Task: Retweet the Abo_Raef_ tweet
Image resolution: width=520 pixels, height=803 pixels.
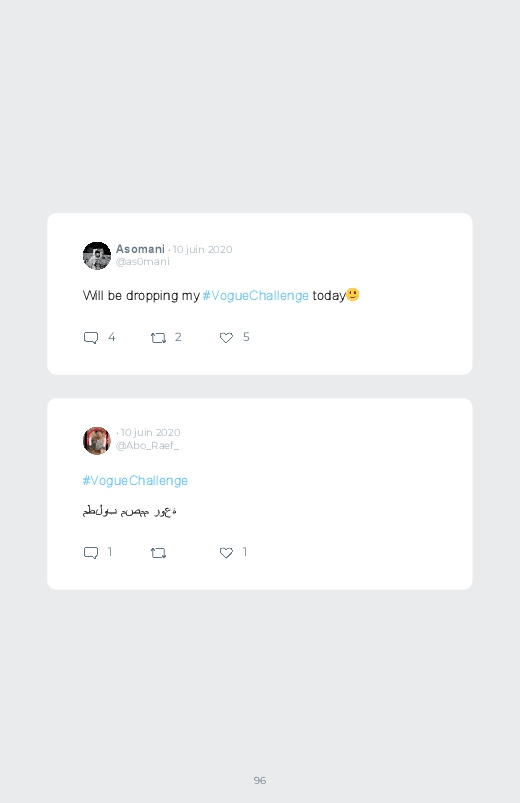Action: [158, 553]
